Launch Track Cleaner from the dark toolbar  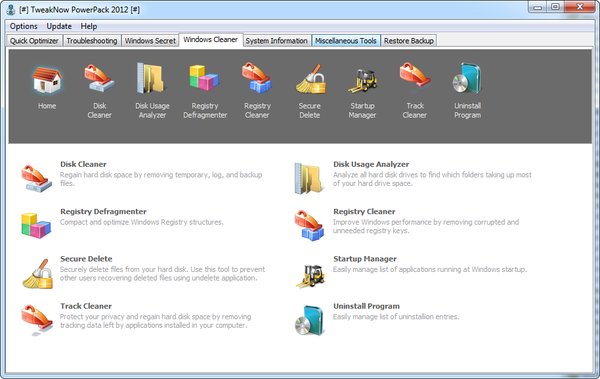(414, 76)
